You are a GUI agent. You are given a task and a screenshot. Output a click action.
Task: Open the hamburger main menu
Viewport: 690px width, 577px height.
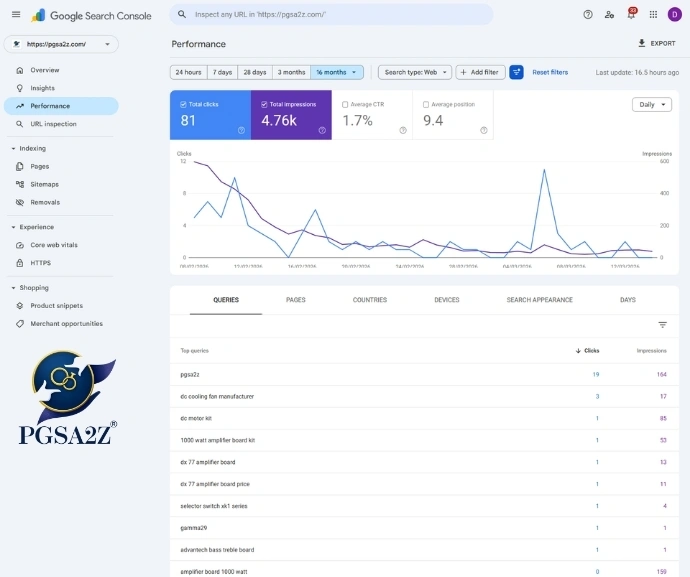(x=15, y=15)
